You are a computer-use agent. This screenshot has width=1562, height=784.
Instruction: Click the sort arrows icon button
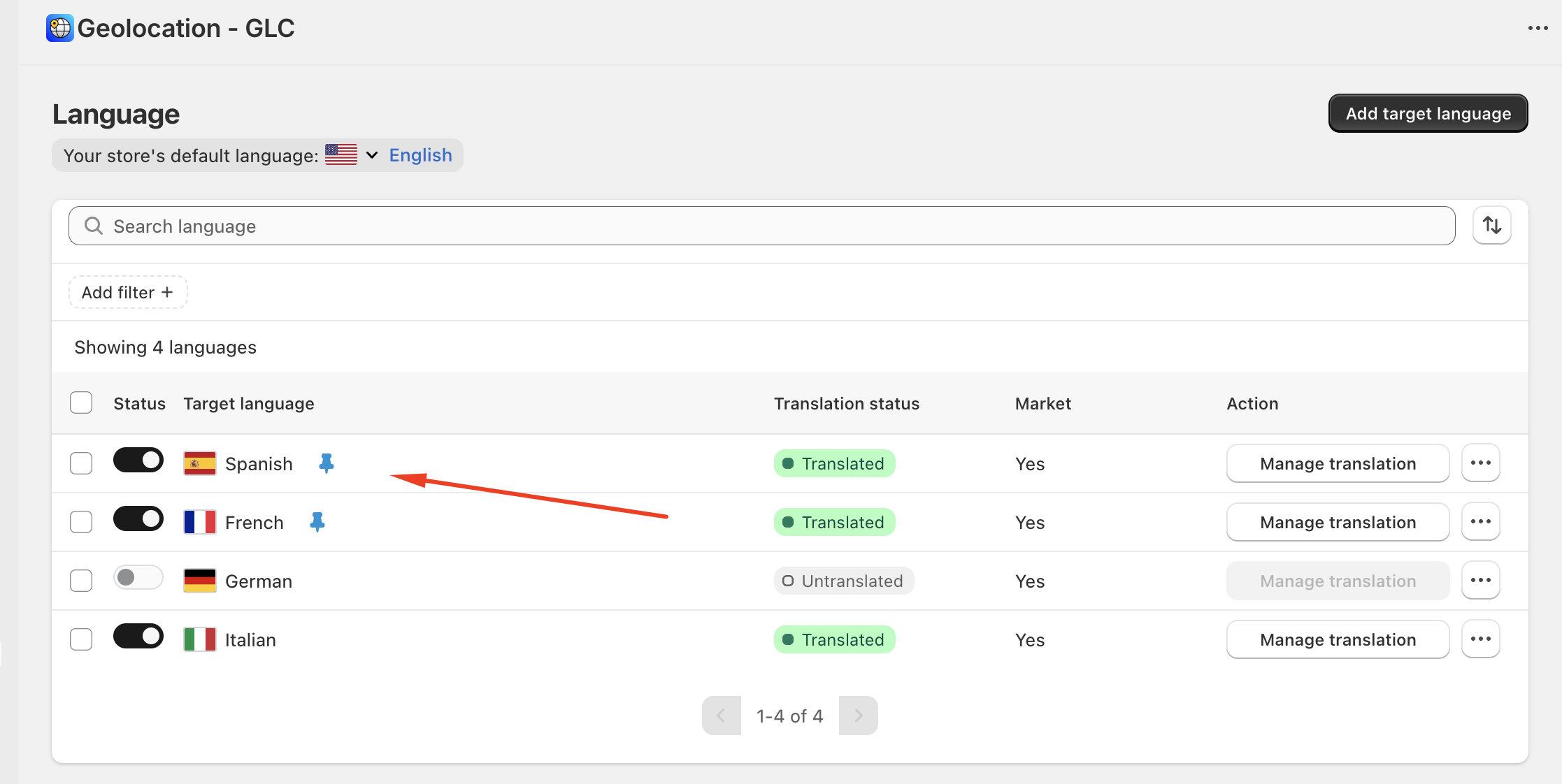1491,226
